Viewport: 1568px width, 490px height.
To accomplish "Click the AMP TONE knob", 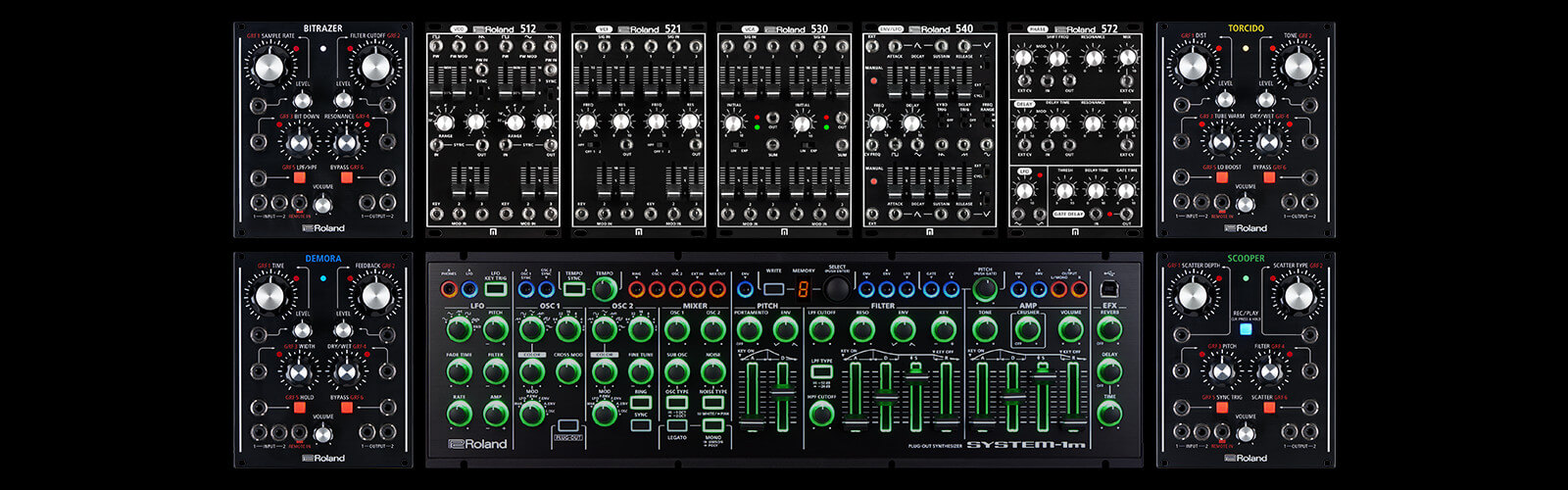I will coord(985,329).
